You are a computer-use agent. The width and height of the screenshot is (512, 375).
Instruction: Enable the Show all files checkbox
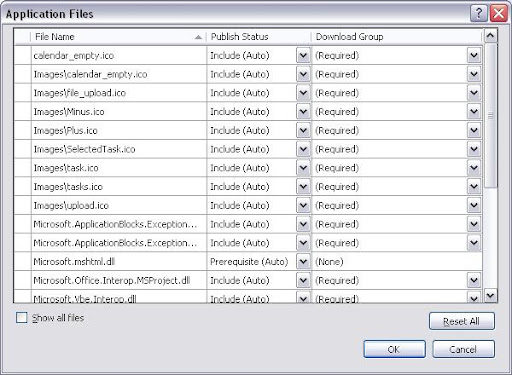[x=22, y=318]
